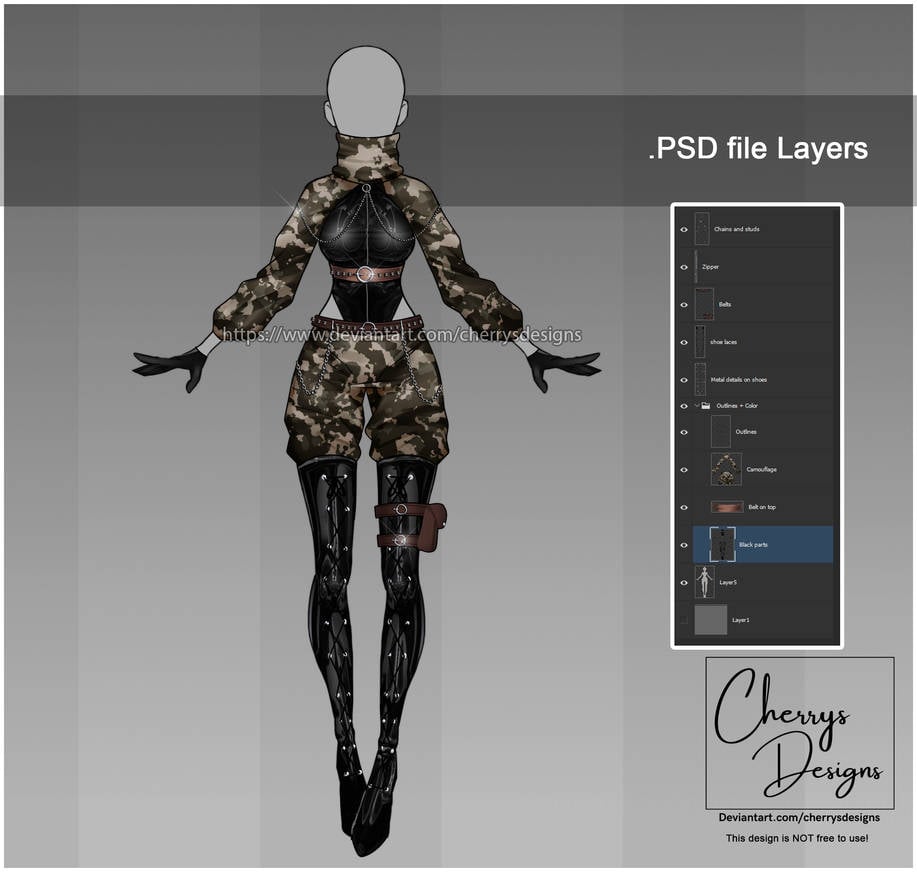
Task: Click the Belts layer thumbnail
Action: coord(704,304)
